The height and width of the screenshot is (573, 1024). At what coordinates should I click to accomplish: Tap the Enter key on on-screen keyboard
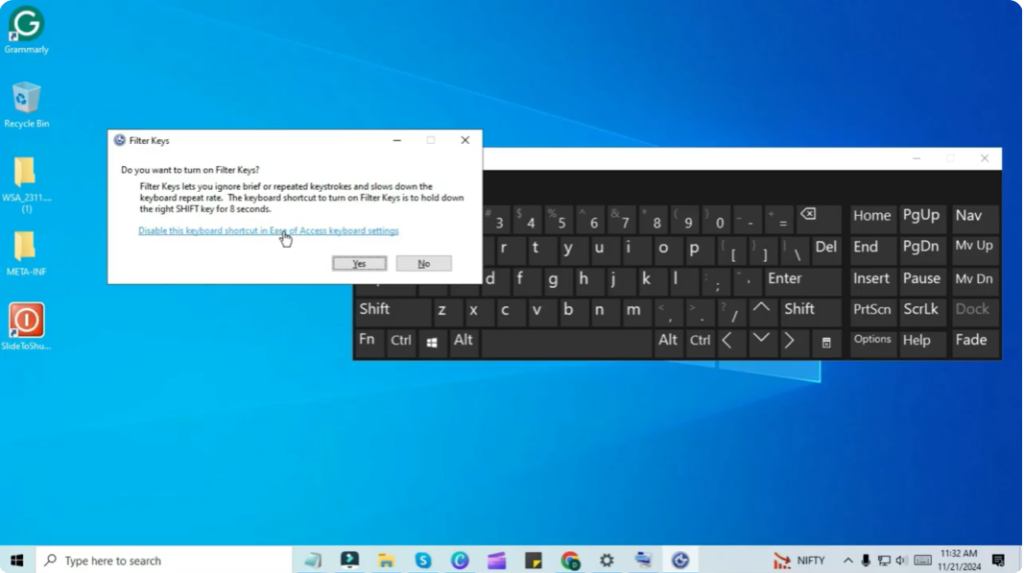tap(802, 280)
